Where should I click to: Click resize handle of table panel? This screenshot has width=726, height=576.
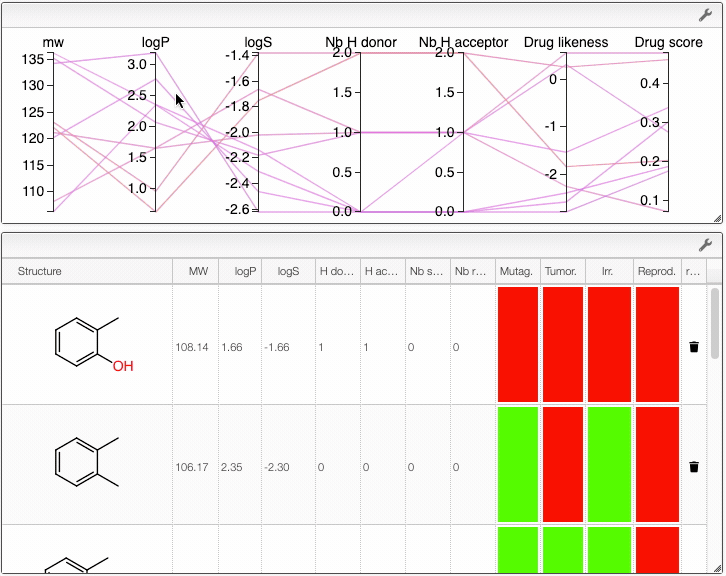click(x=717, y=569)
